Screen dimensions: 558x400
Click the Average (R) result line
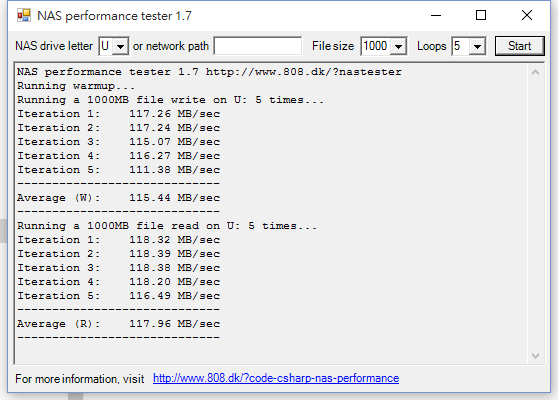[x=119, y=324]
